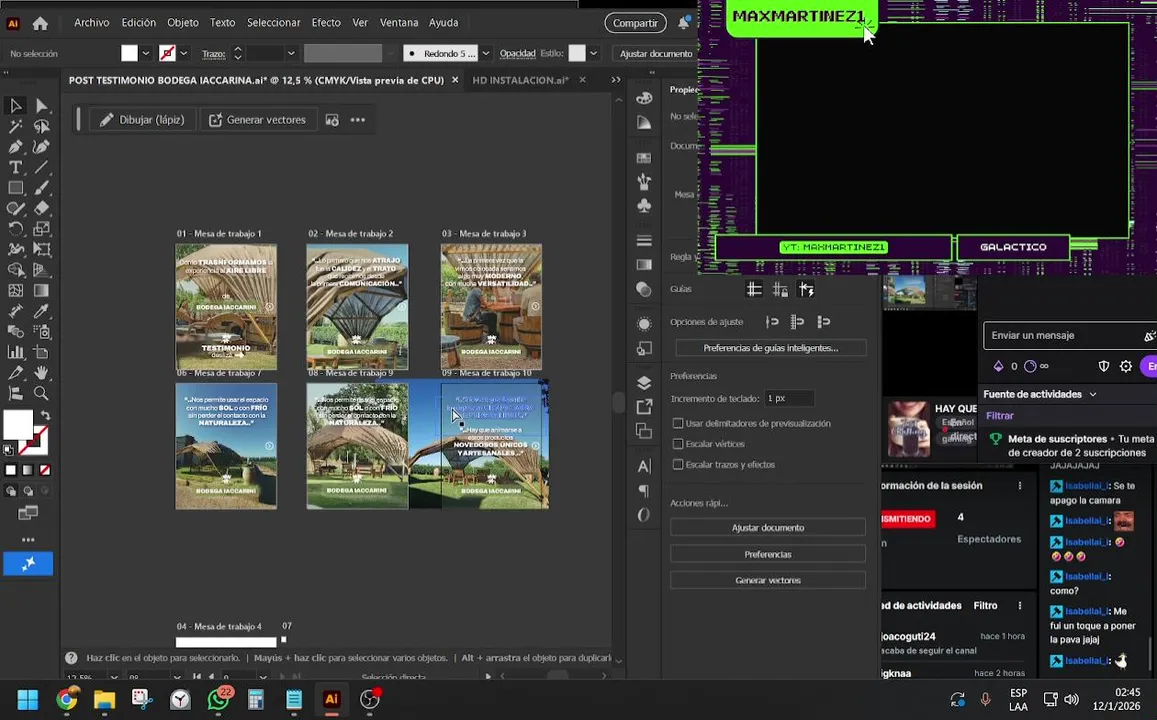Select the Scale tool

[x=41, y=229]
